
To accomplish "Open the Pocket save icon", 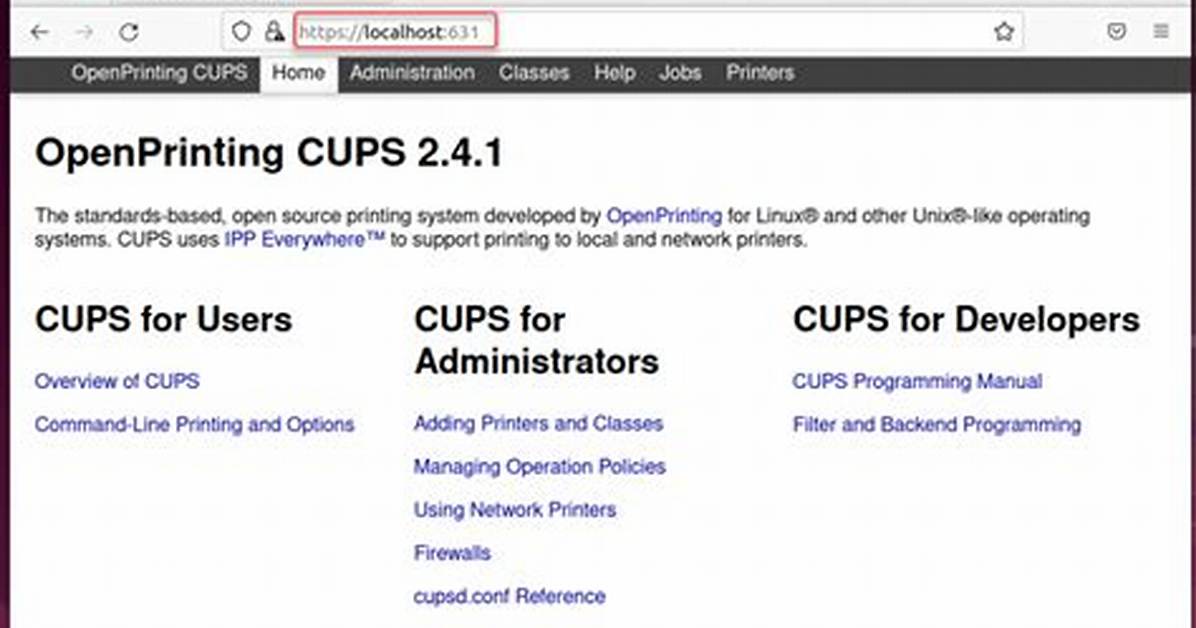I will pos(1116,31).
